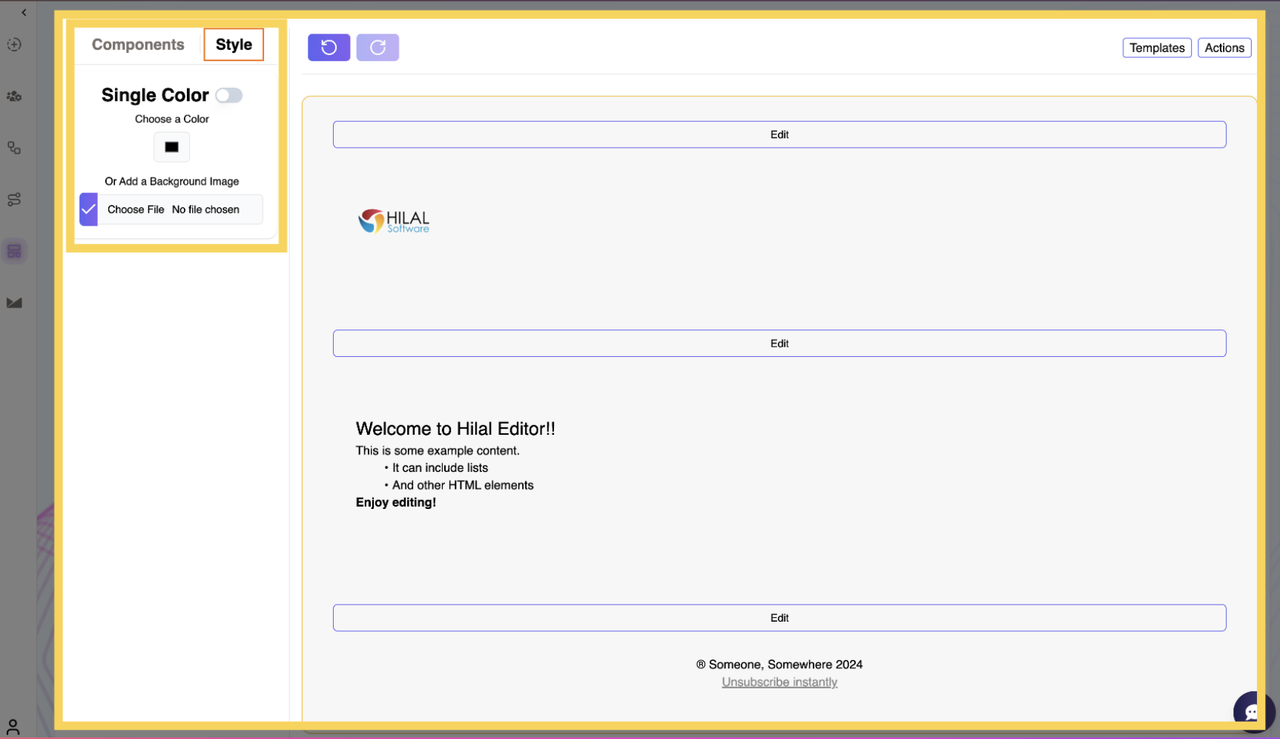
Task: Switch to the Style tab
Action: coord(234,44)
